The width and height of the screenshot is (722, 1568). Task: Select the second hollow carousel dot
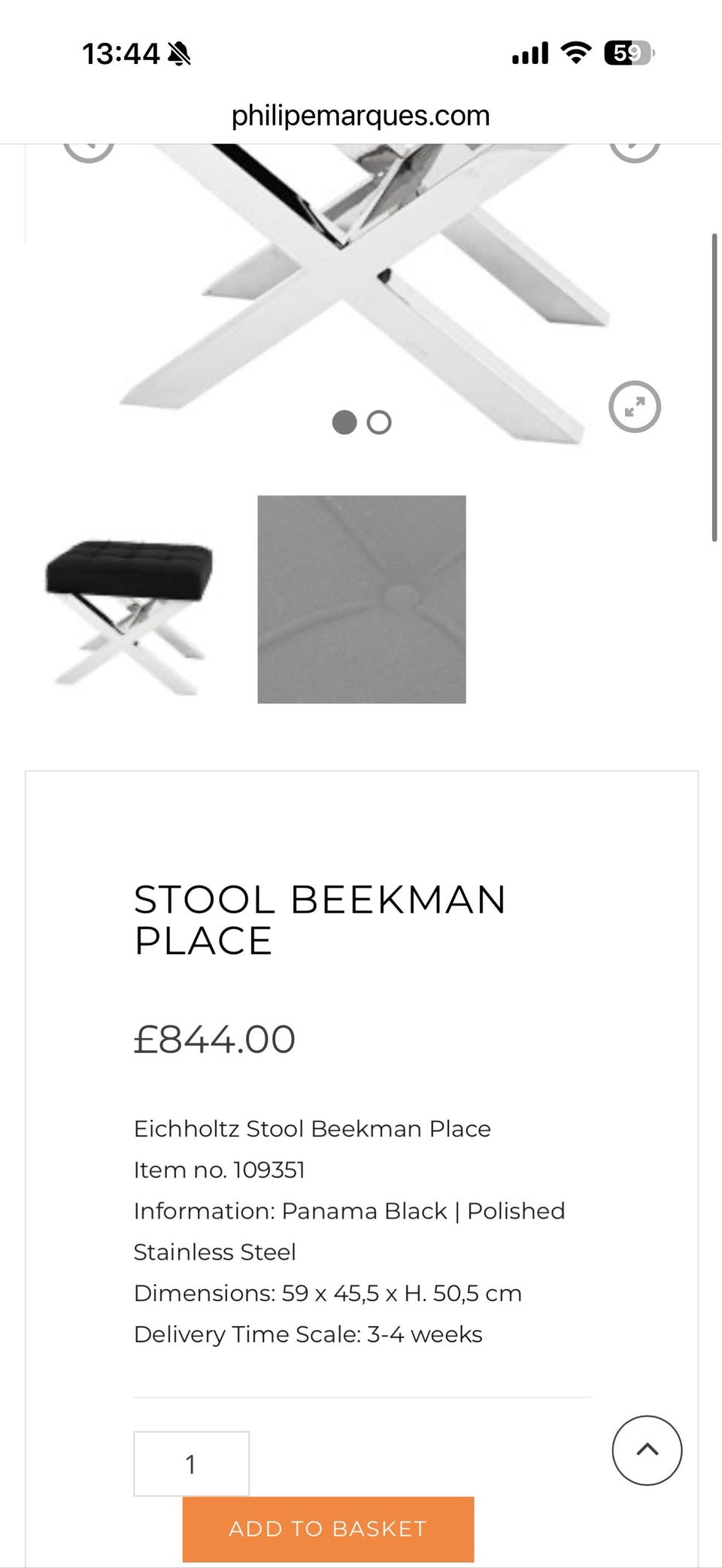click(379, 422)
